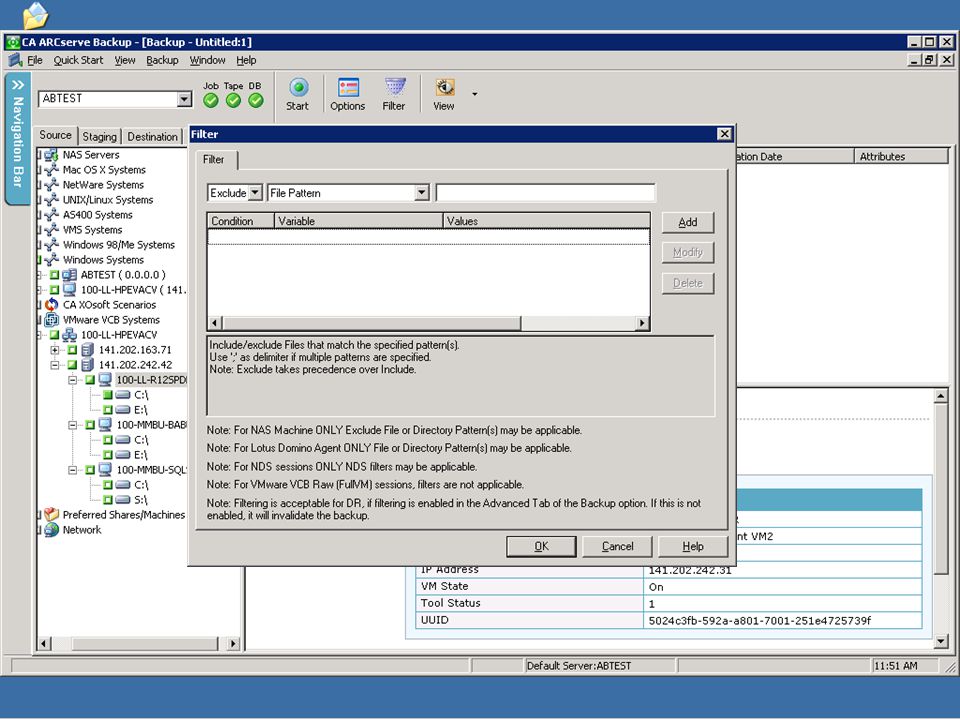Toggle the ABTEST ( 0.0.0.0 ) selection box
Image resolution: width=960 pixels, height=720 pixels.
pos(54,275)
